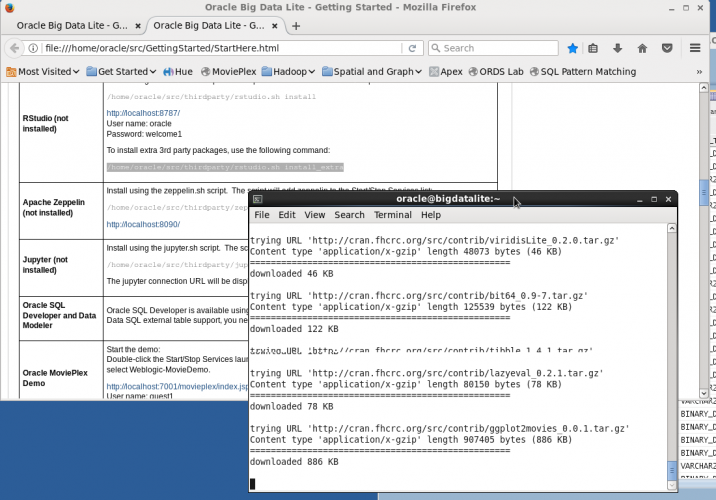Expand the Most Visited bookmarks dropdown
The width and height of the screenshot is (716, 500).
(43, 72)
